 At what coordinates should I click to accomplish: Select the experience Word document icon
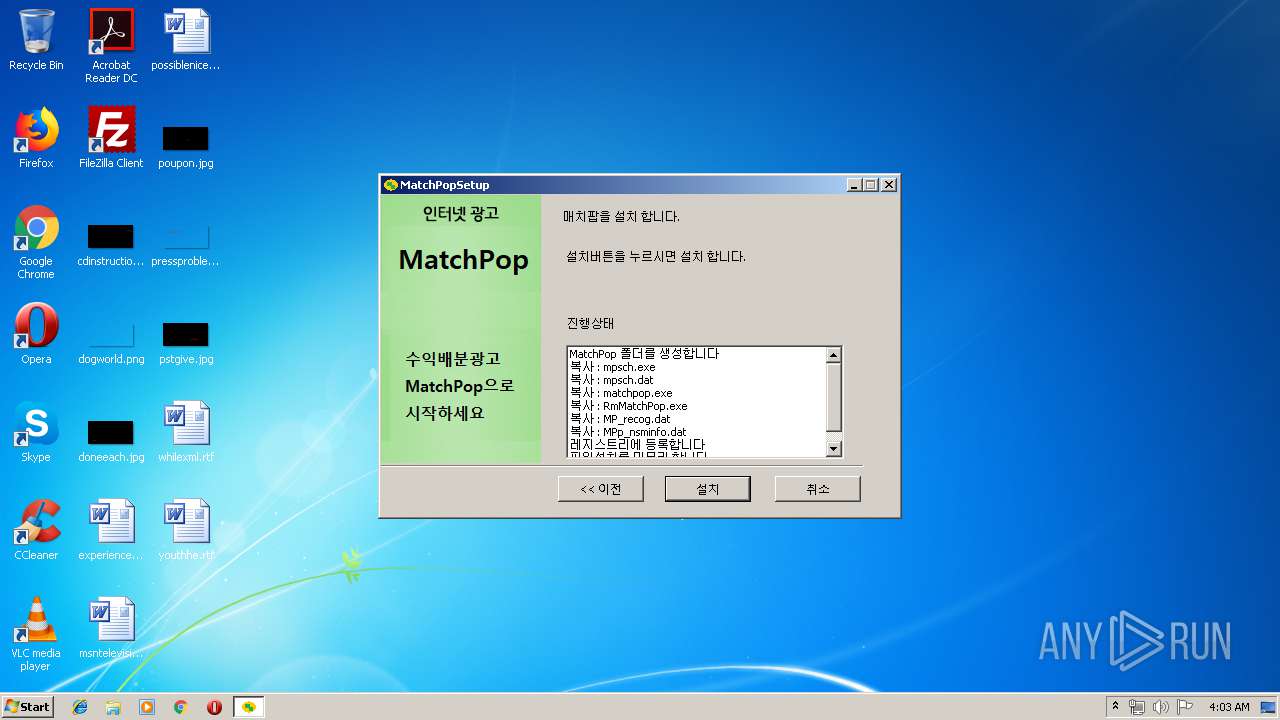[111, 531]
